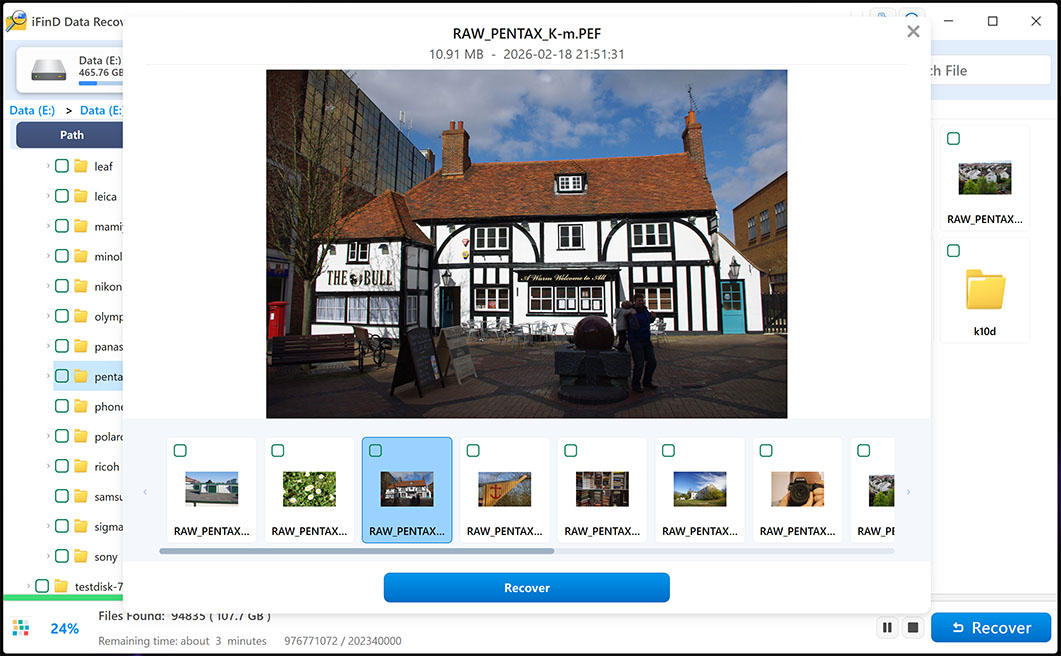Screen dimensions: 1061x656
Task: Tick the checkbox beside testdisk-7 folder
Action: (x=42, y=586)
